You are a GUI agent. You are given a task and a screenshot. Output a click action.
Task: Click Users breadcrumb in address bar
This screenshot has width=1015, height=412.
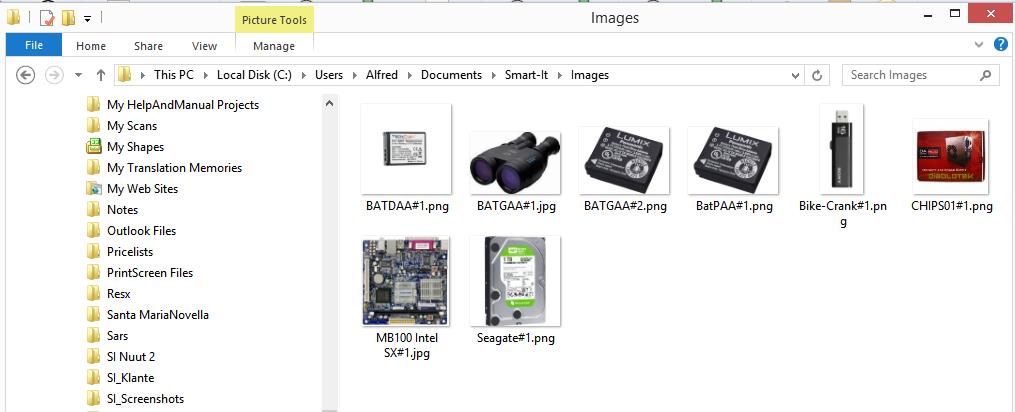[x=329, y=75]
